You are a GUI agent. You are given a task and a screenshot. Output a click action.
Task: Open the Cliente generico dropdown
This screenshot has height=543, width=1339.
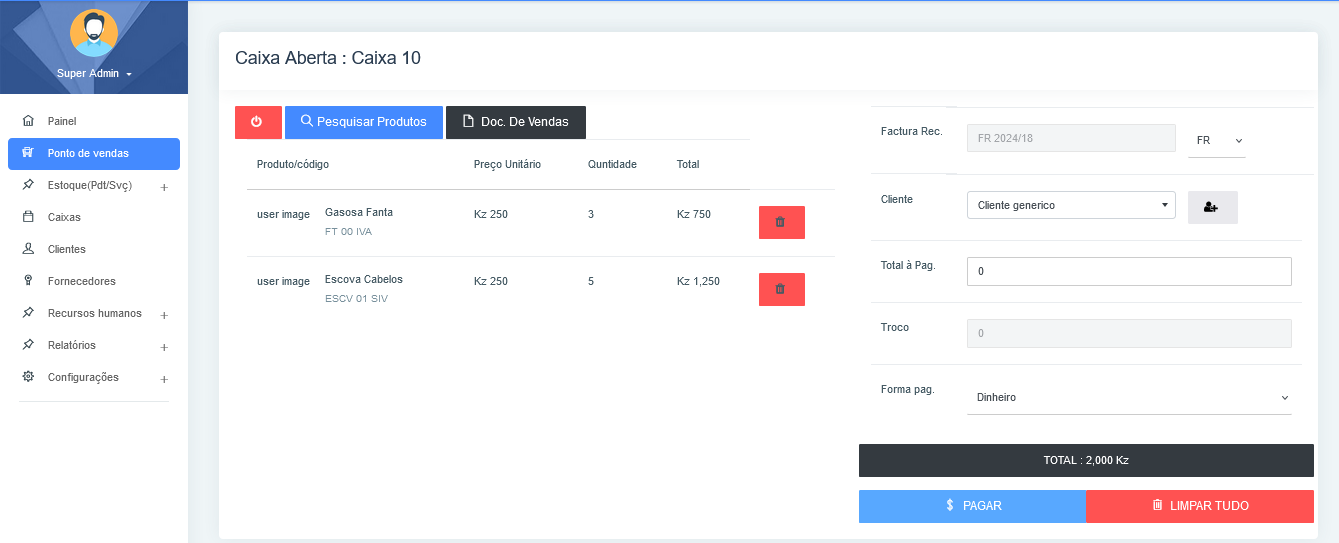pos(1070,205)
